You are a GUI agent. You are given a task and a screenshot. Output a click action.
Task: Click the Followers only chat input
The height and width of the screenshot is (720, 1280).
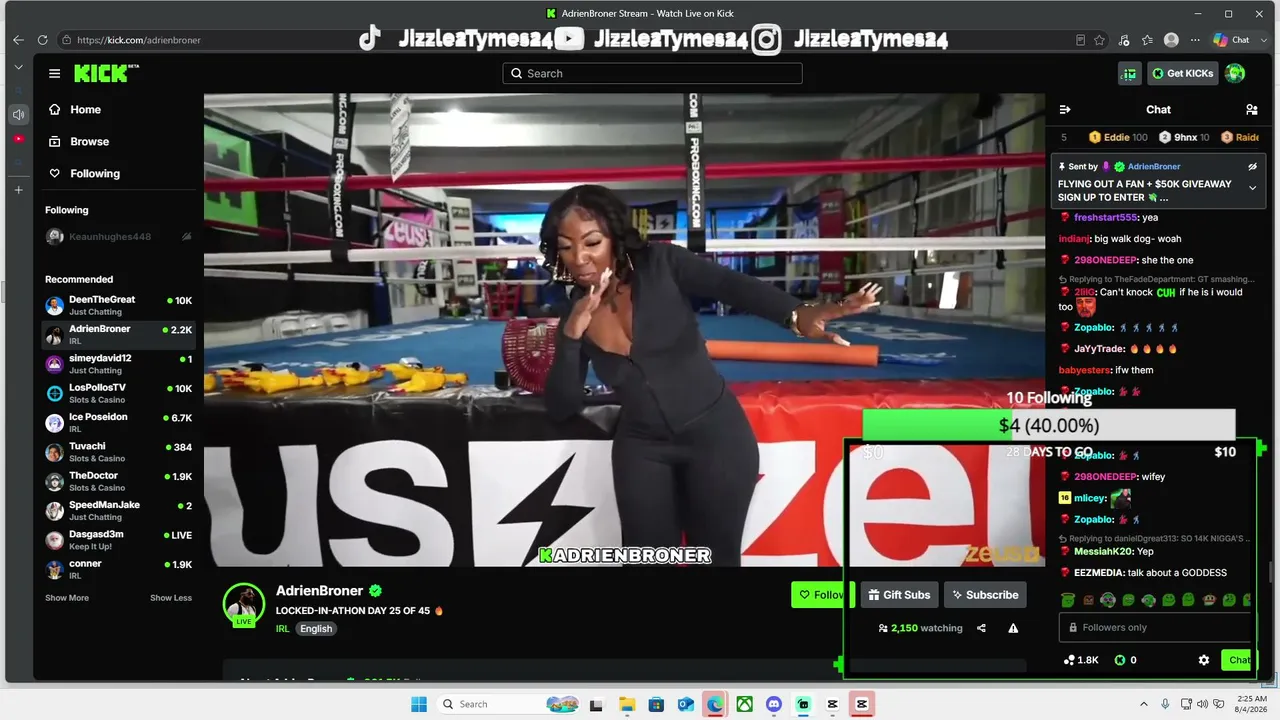coord(1156,627)
